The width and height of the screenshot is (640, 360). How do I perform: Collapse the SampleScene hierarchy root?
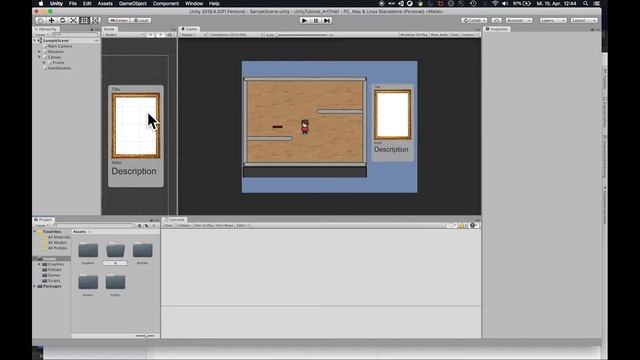pos(35,40)
